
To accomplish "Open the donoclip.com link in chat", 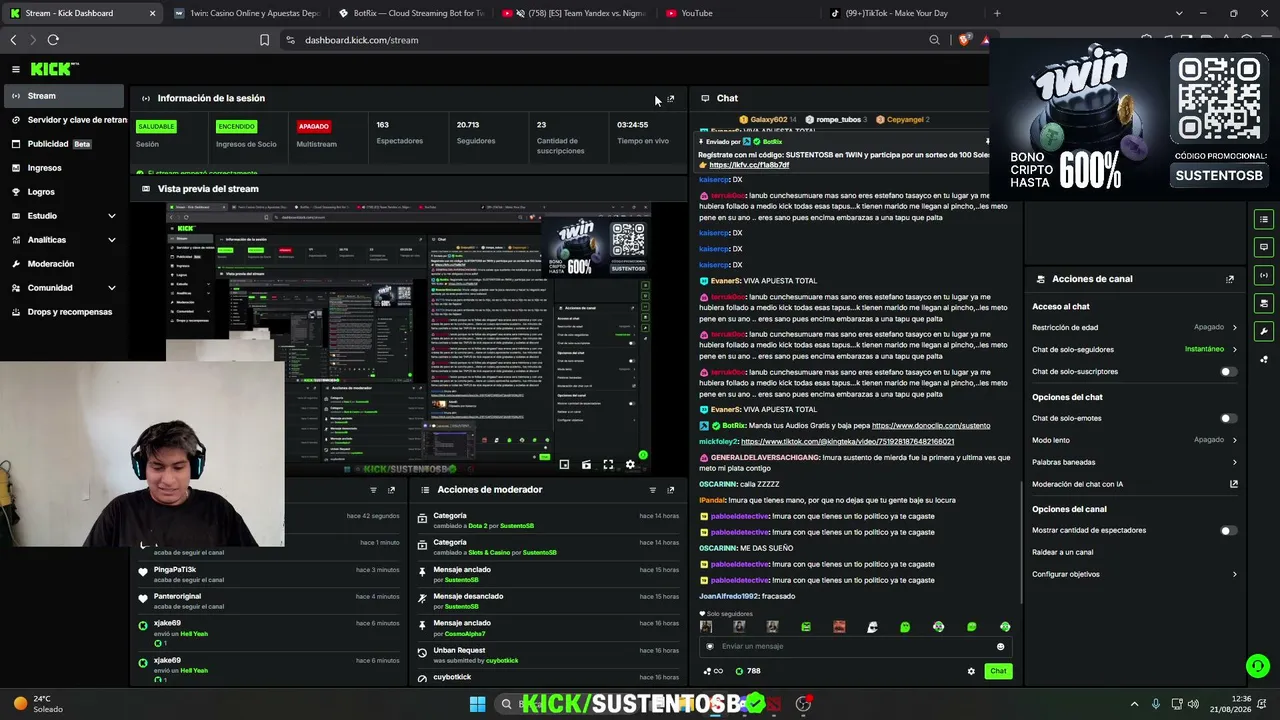I will tap(931, 426).
